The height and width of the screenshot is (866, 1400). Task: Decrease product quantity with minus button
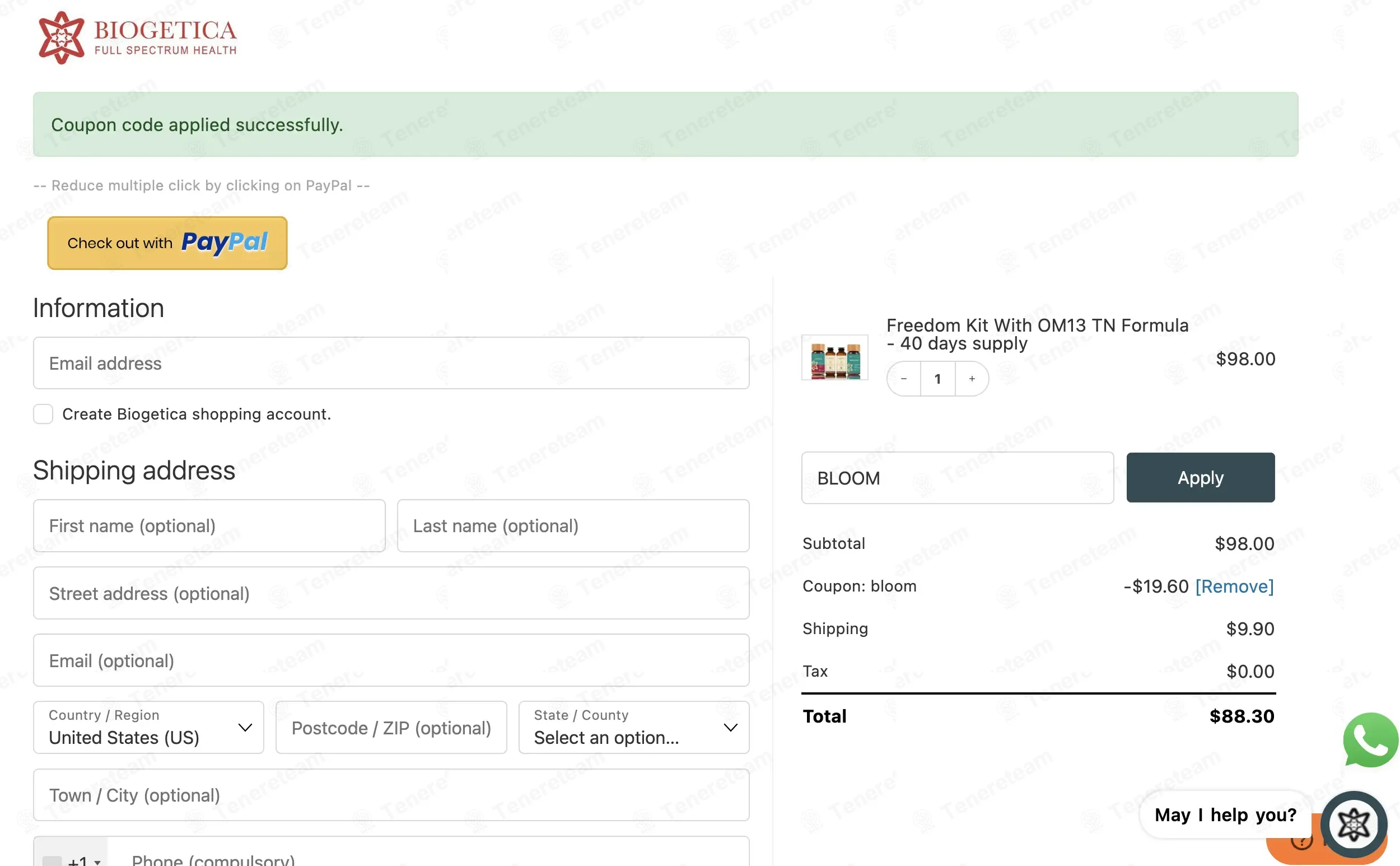[x=903, y=379]
